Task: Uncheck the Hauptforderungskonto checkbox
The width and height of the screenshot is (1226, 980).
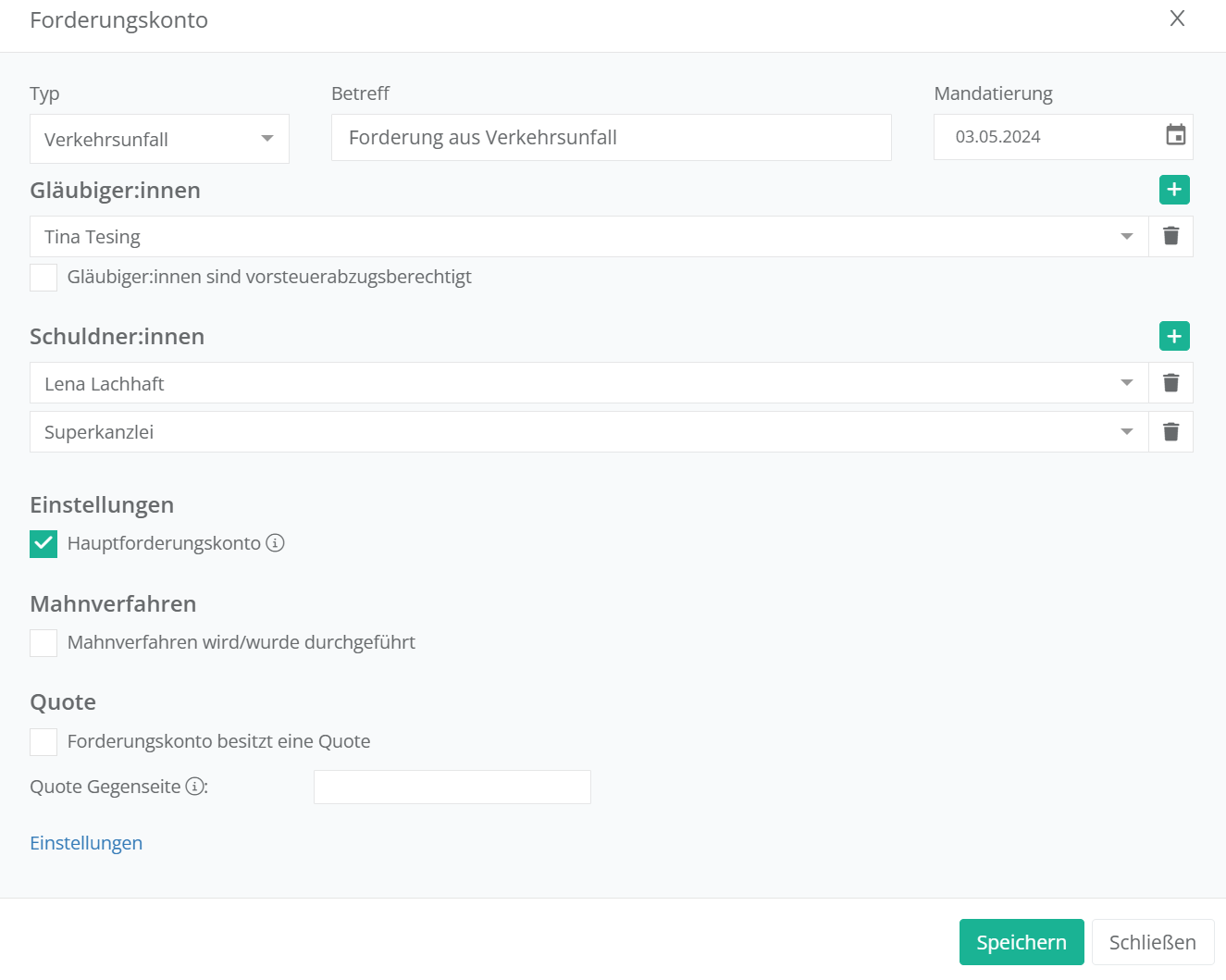Action: tap(43, 544)
